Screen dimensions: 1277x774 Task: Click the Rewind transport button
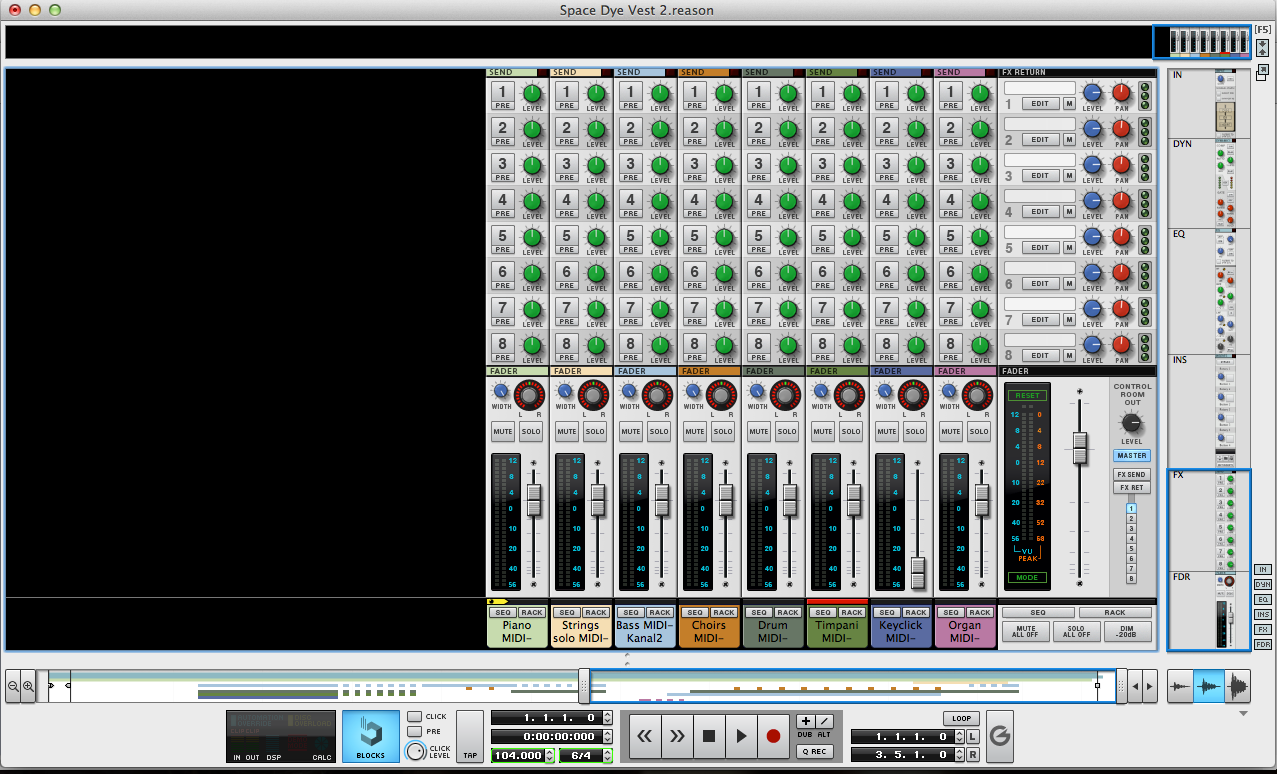(645, 736)
